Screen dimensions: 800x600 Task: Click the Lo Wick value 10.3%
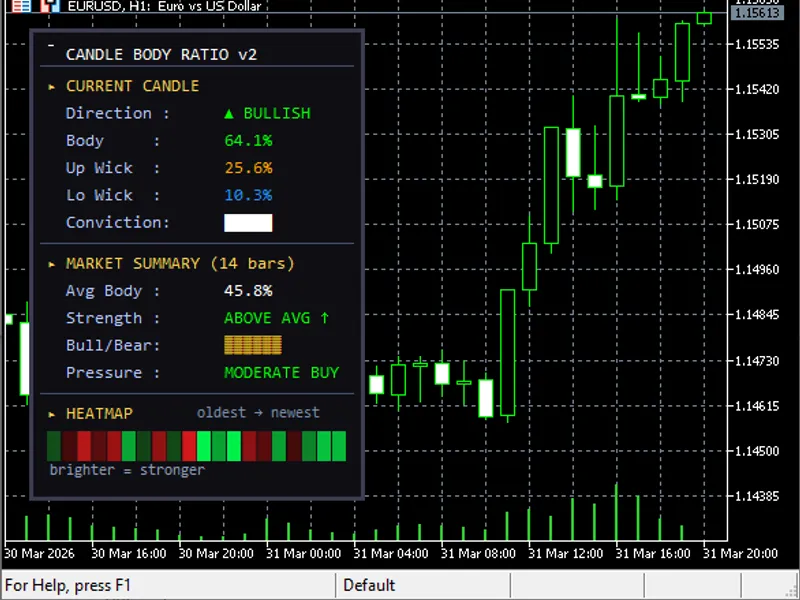click(x=248, y=195)
